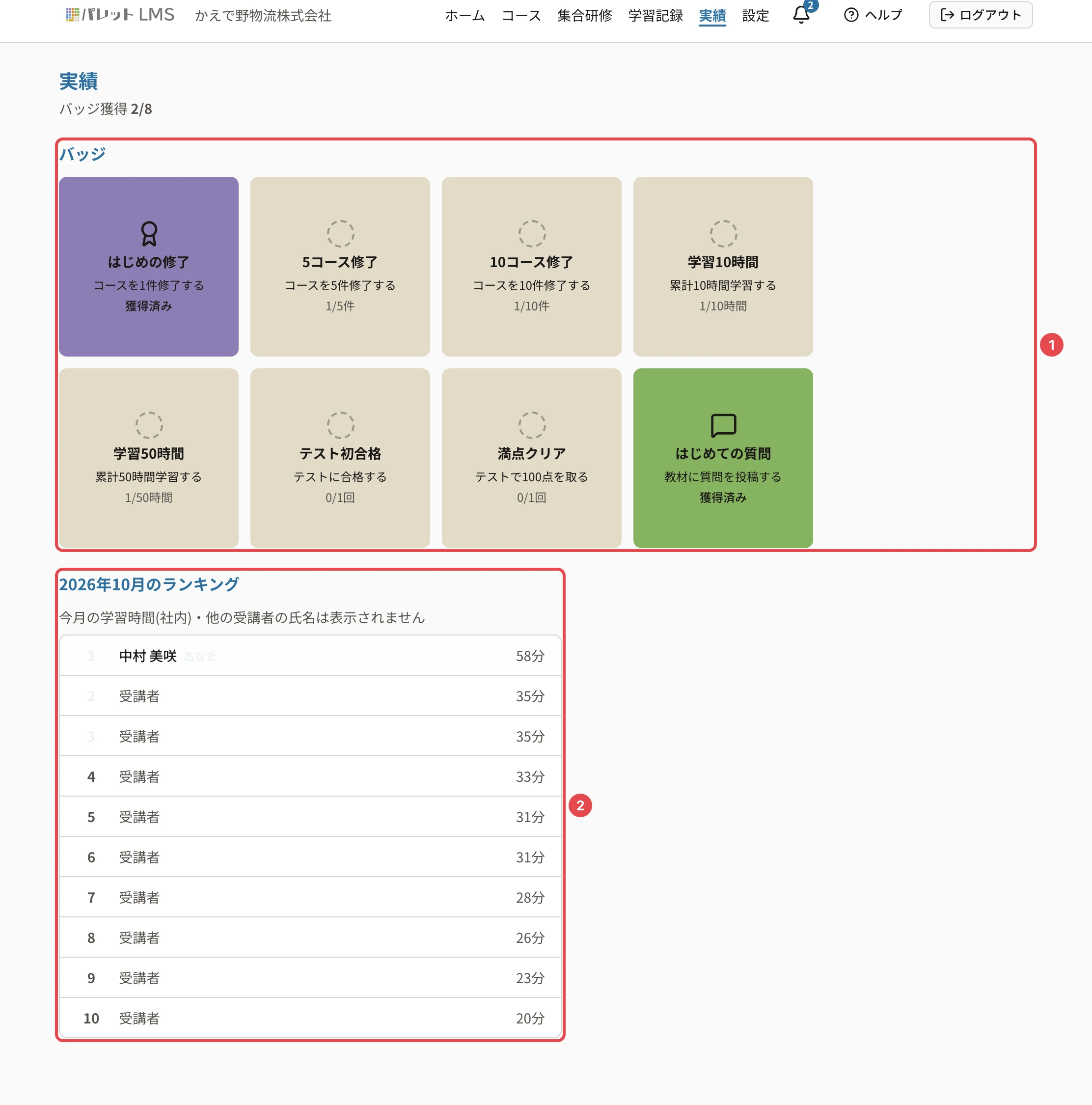Click the テストで100点を取る description
The height and width of the screenshot is (1105, 1092).
tap(532, 477)
